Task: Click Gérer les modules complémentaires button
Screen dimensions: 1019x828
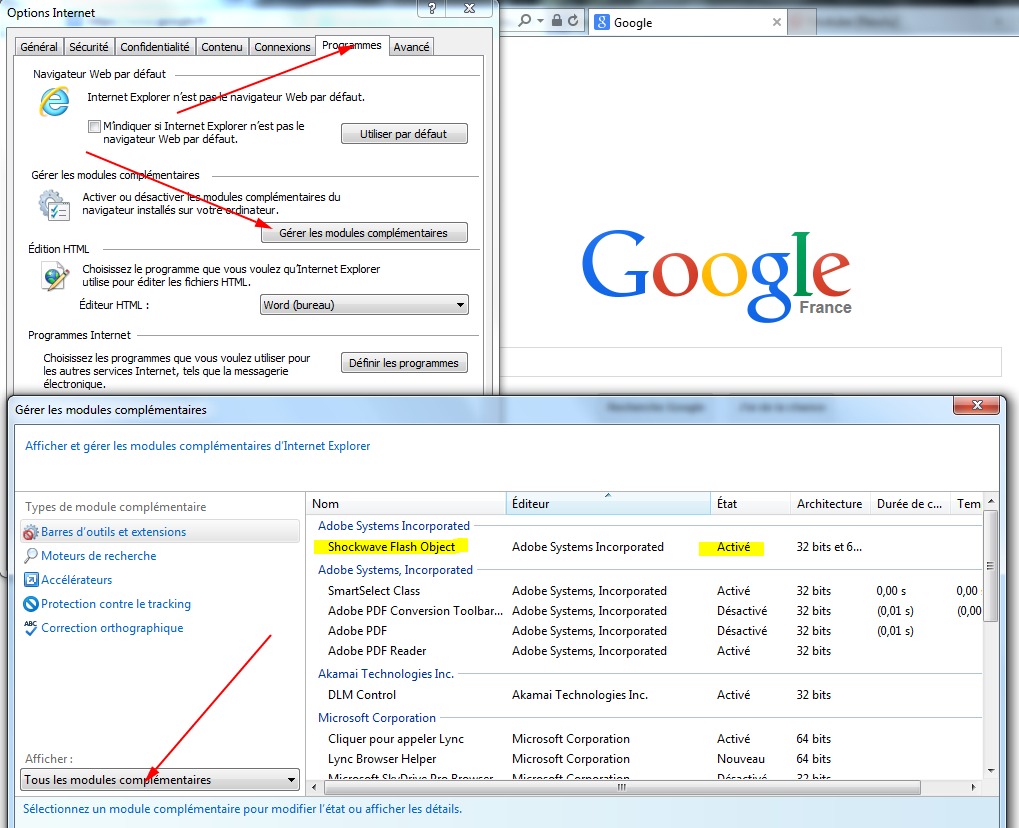Action: click(x=364, y=233)
